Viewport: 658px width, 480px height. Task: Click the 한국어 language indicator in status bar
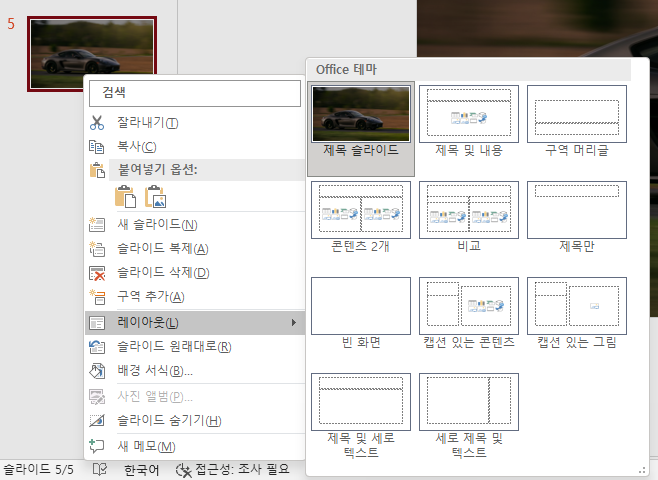click(141, 470)
